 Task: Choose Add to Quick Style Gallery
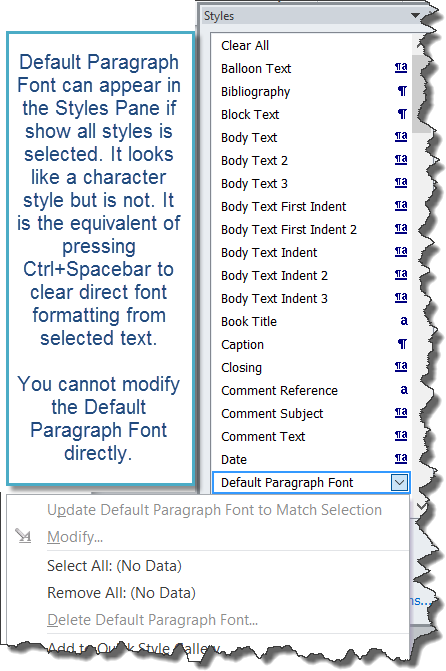point(134,648)
